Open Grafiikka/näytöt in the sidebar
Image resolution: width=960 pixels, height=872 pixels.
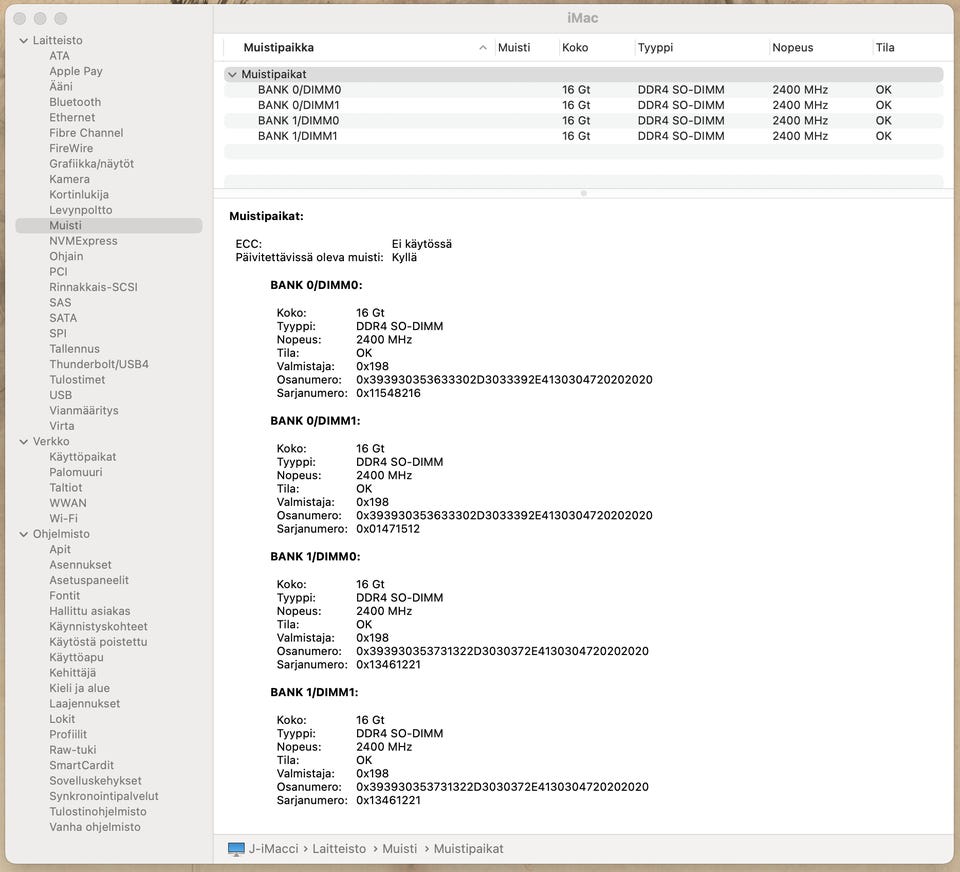[91, 164]
